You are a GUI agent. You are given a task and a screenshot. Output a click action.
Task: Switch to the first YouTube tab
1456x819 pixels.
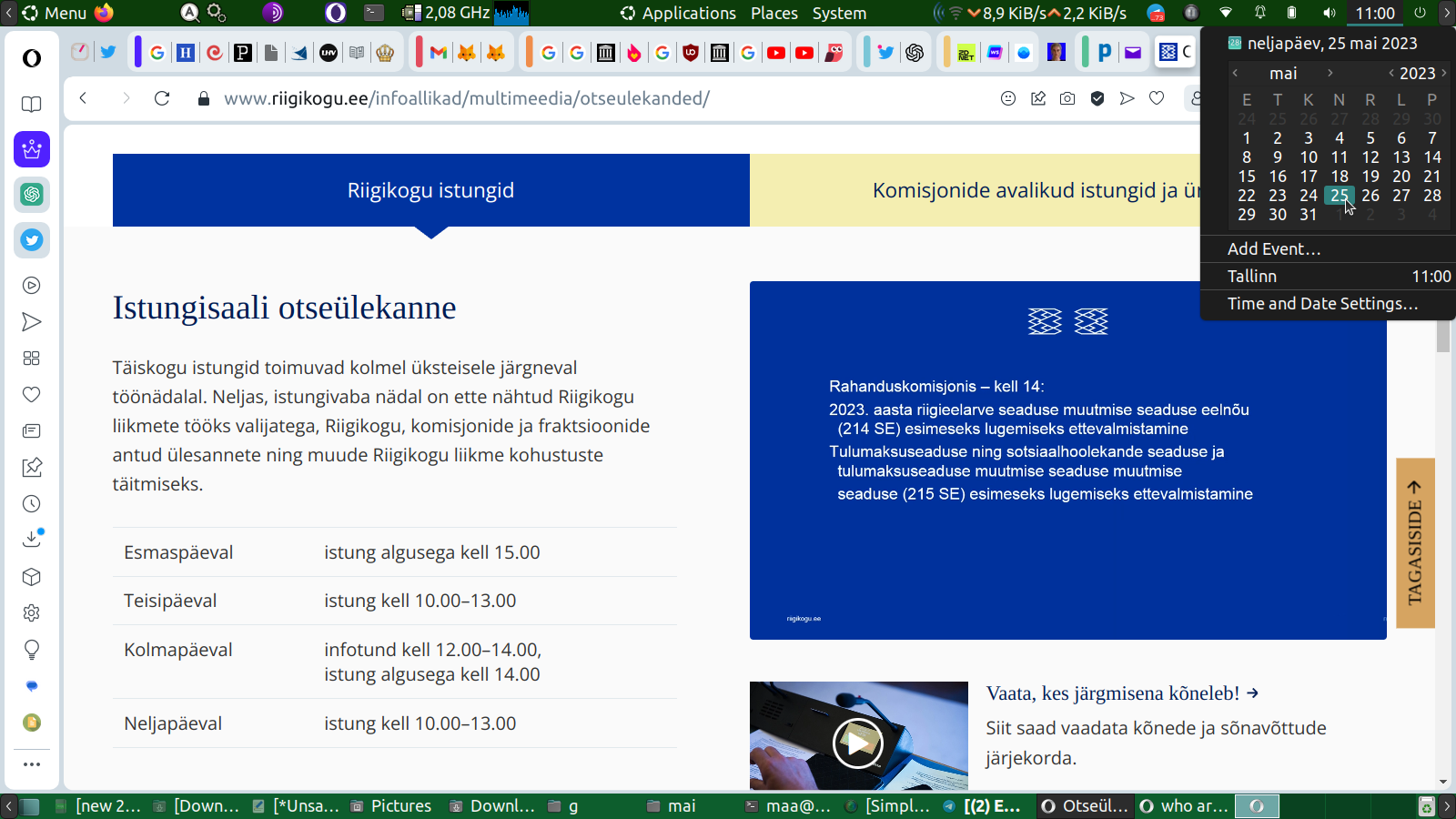tap(776, 53)
